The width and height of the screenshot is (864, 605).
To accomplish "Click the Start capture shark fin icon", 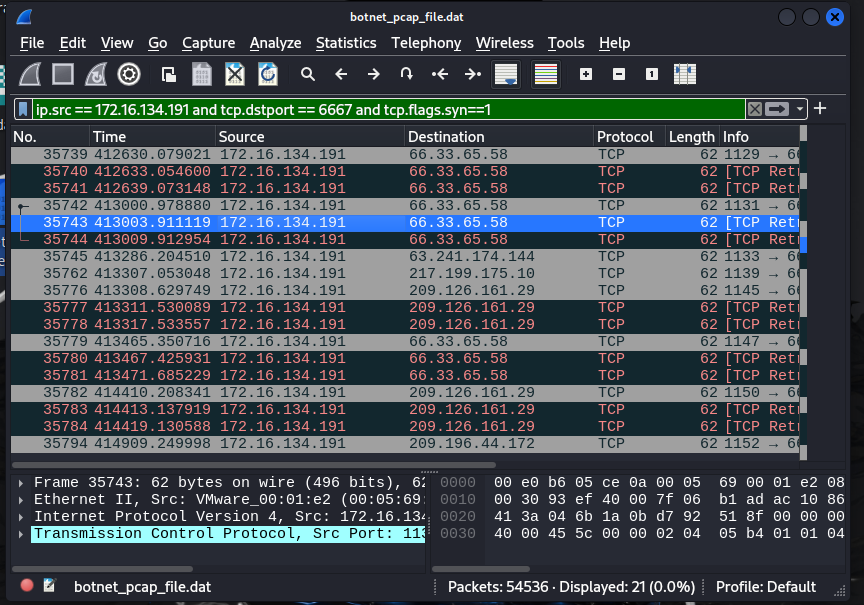I will (30, 74).
